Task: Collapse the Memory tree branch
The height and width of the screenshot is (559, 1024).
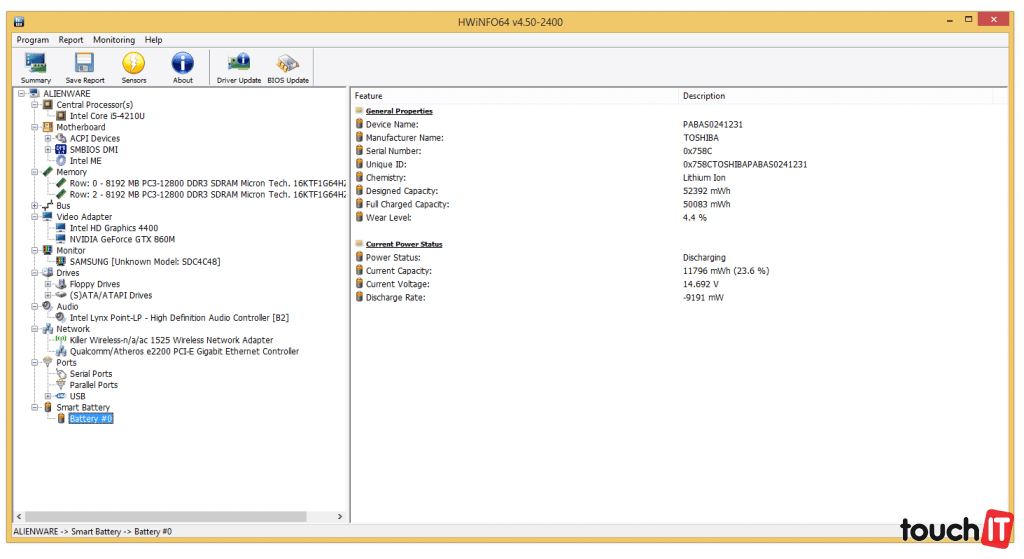Action: tap(35, 172)
